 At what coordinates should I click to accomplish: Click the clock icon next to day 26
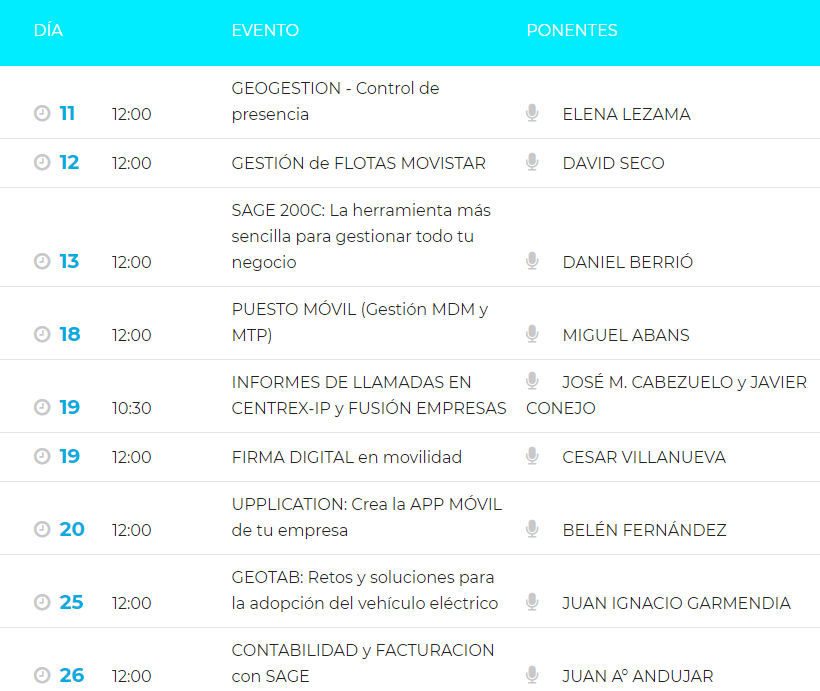(41, 676)
